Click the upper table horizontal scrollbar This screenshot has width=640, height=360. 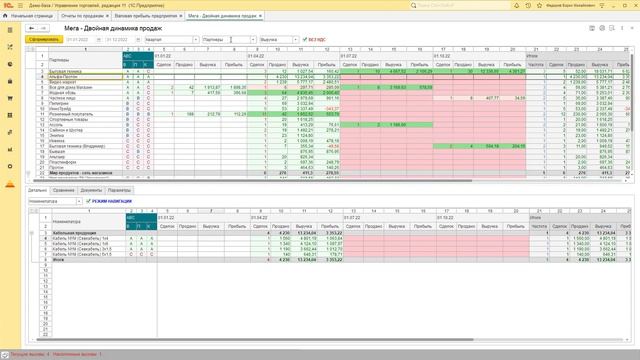click(x=252, y=180)
